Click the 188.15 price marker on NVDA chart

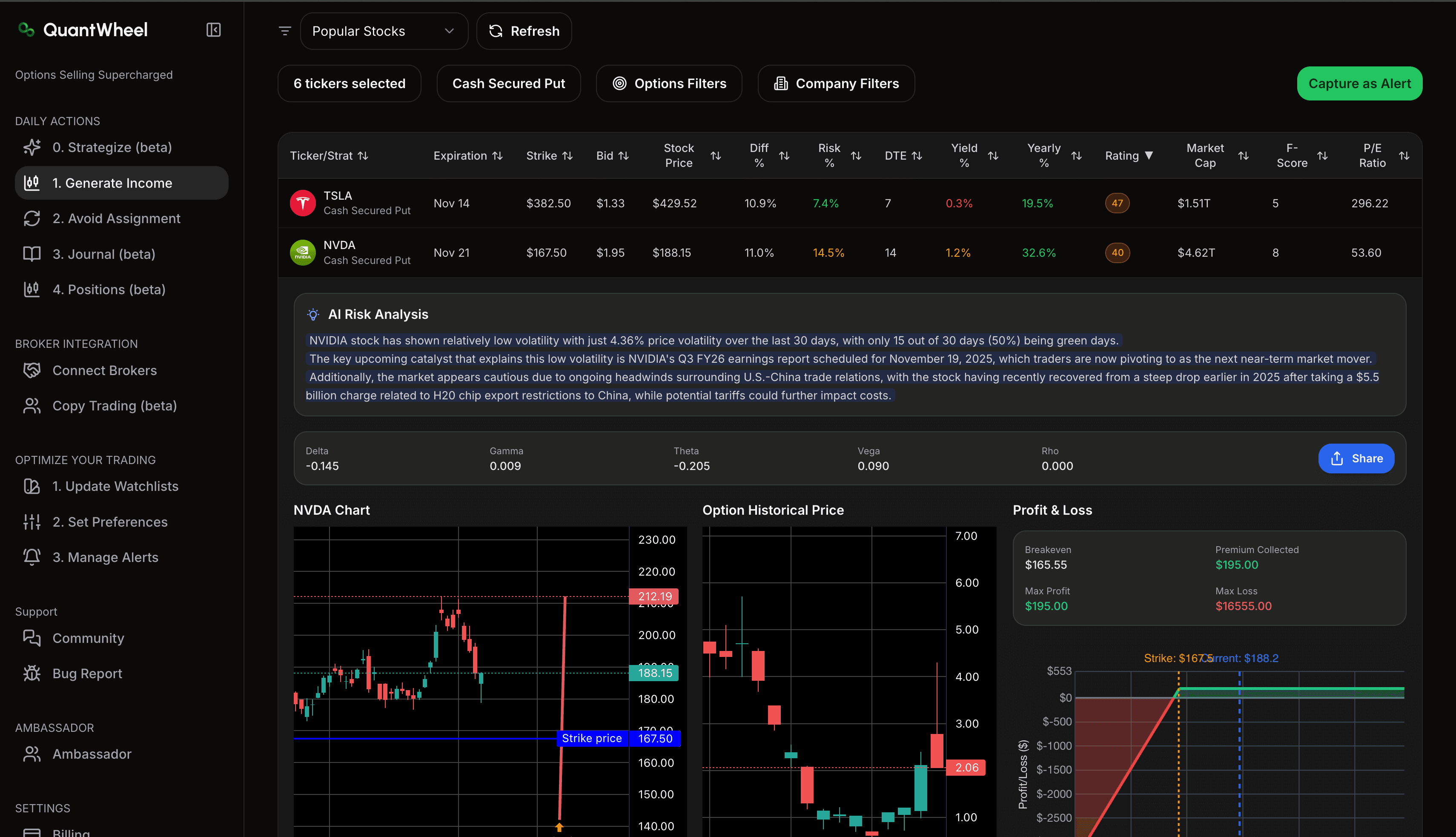pyautogui.click(x=654, y=673)
